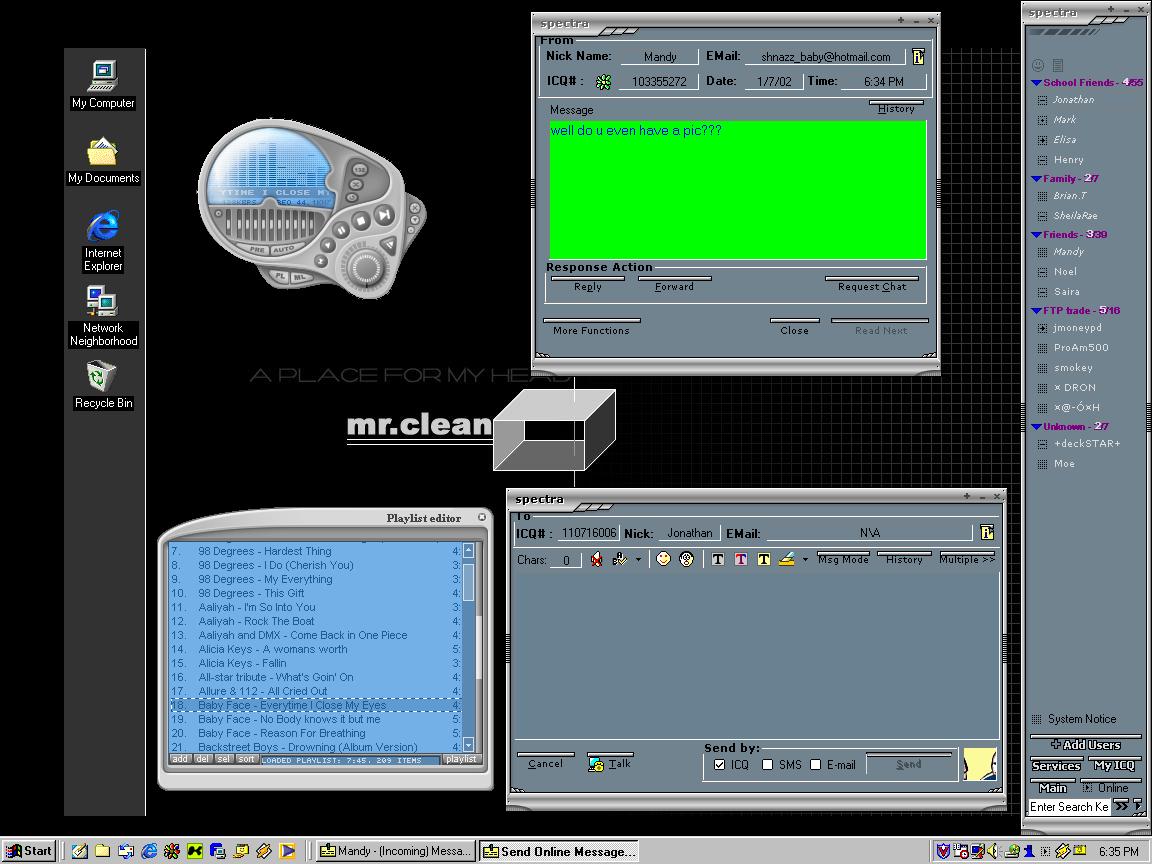Forward Mandy's message
The width and height of the screenshot is (1152, 864).
click(x=674, y=285)
